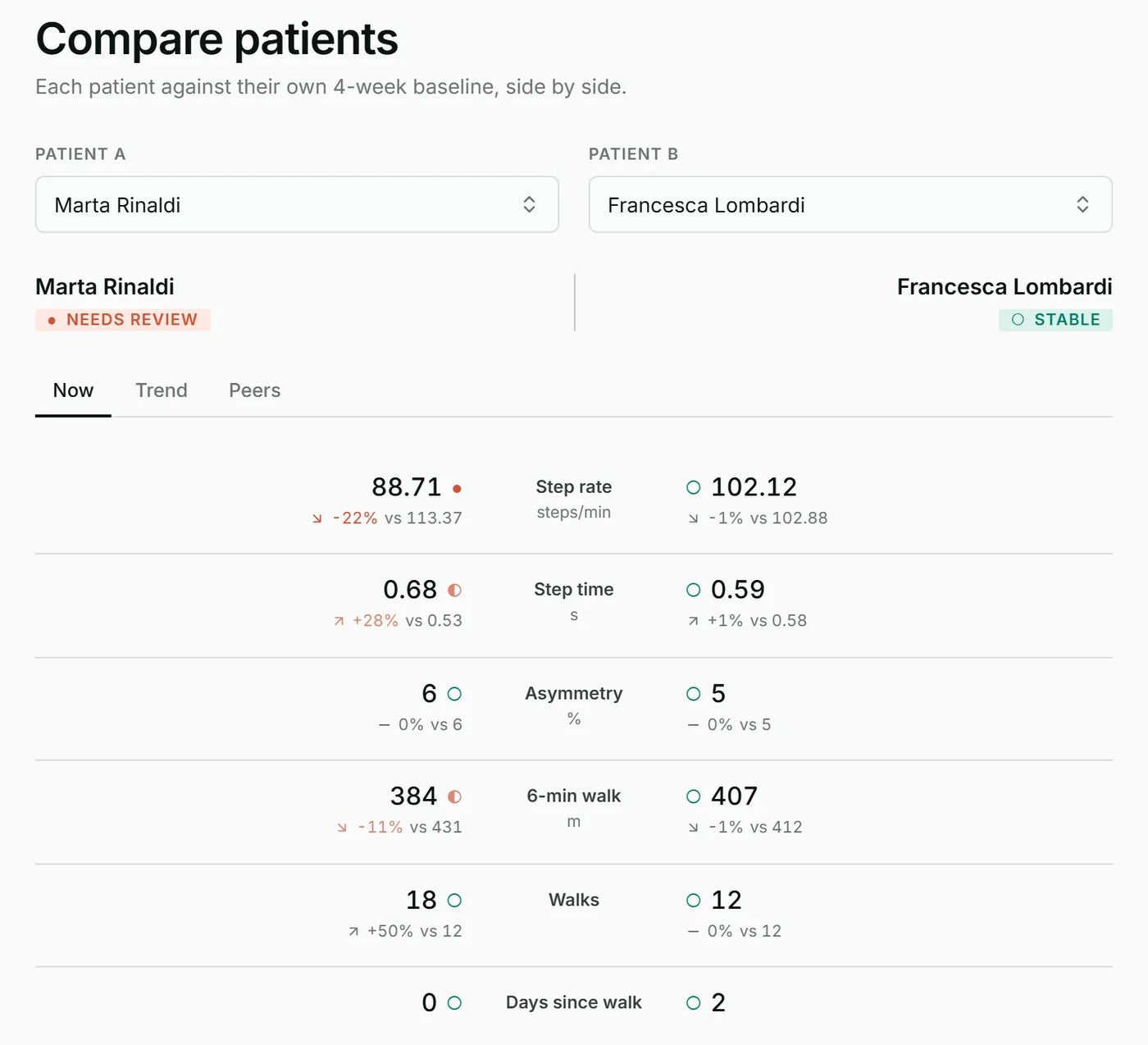This screenshot has width=1148, height=1045.
Task: Click the down arrow beside -22%
Action: tap(317, 518)
